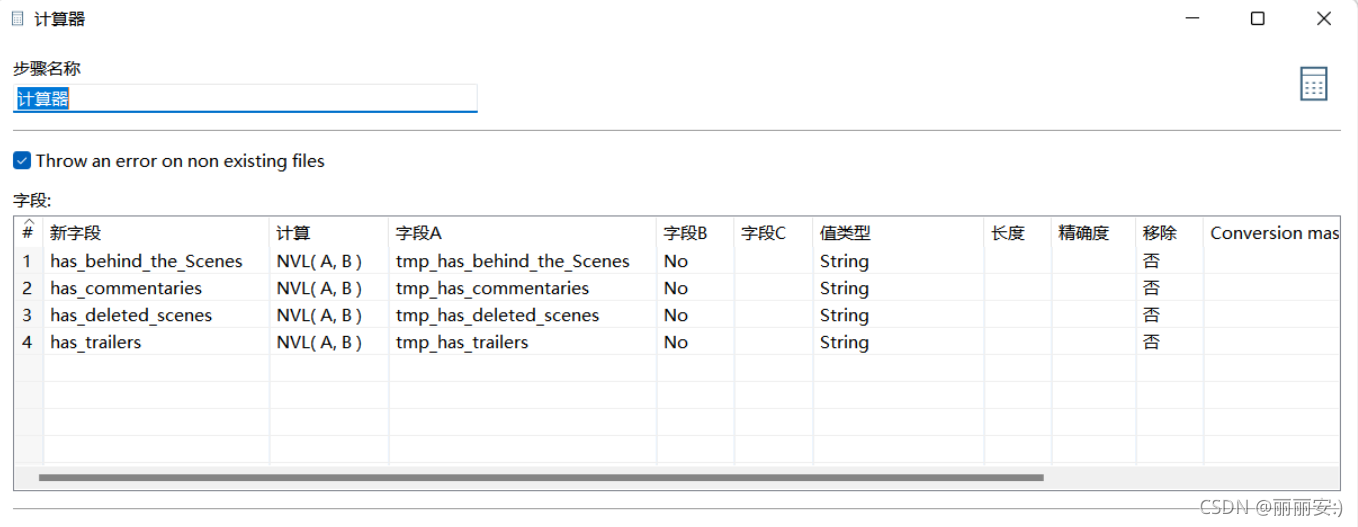This screenshot has width=1358, height=527.
Task: Click the 移除 column header
Action: [1169, 232]
